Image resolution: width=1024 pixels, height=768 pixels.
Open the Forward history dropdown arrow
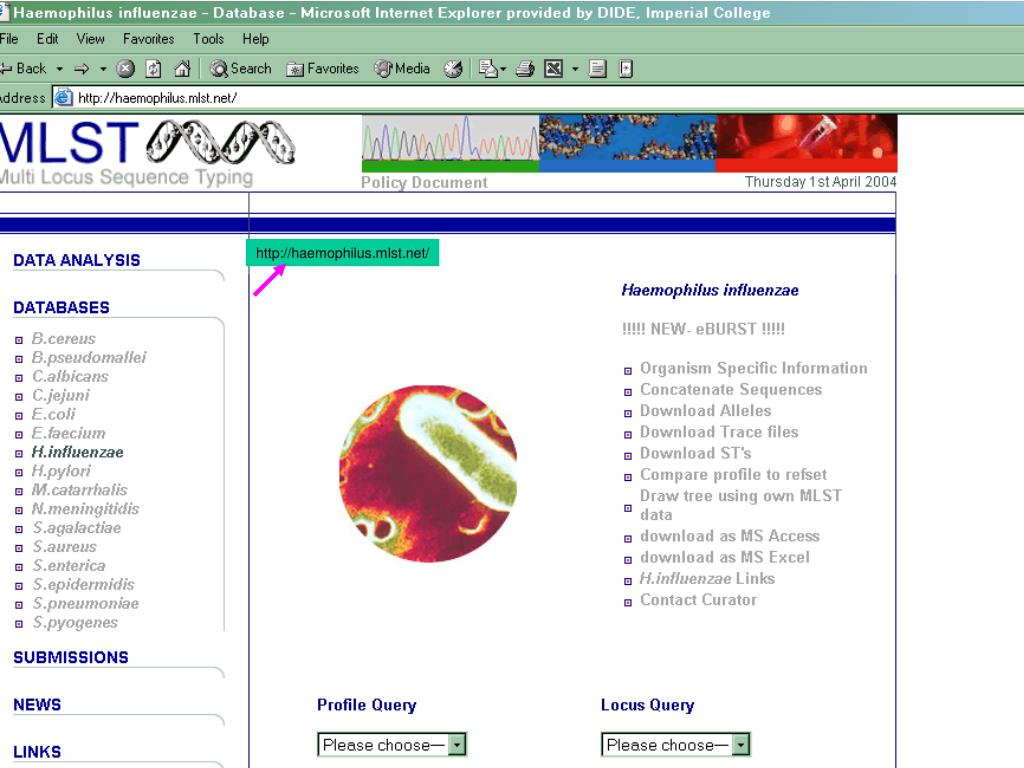[x=103, y=69]
